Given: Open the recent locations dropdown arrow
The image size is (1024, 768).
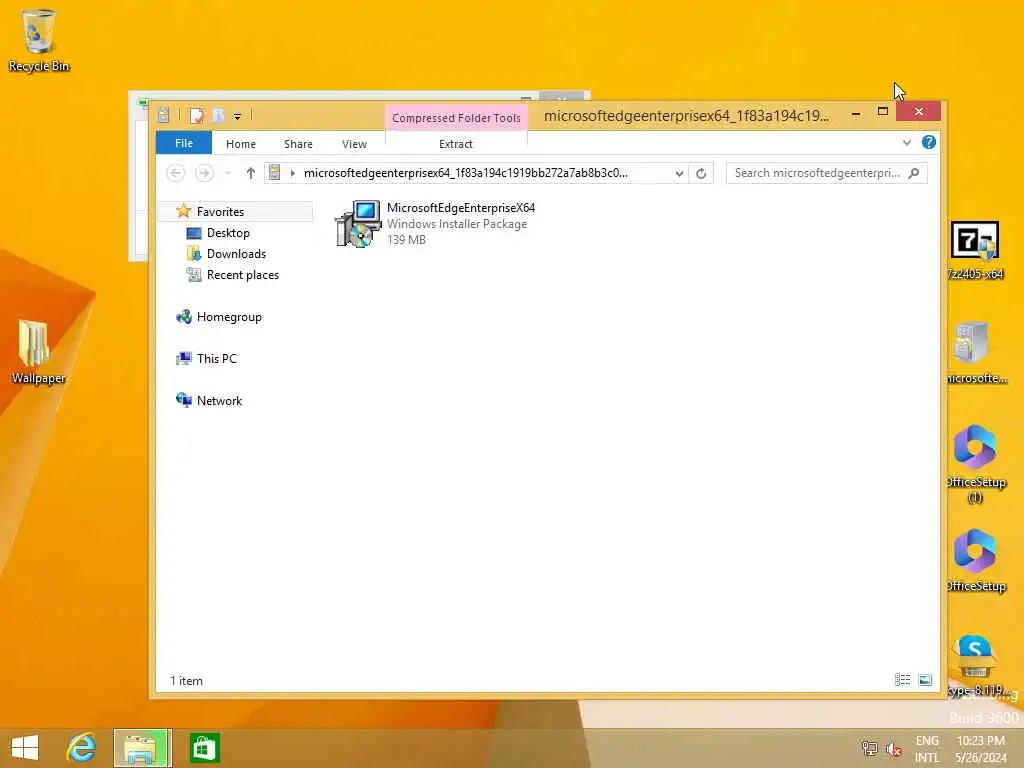Looking at the screenshot, I should pyautogui.click(x=228, y=173).
